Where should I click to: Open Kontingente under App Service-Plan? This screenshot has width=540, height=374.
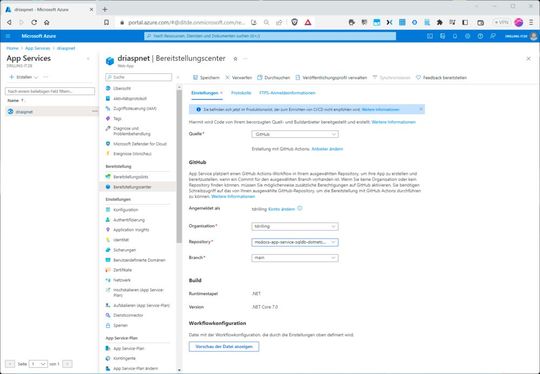[x=124, y=359]
